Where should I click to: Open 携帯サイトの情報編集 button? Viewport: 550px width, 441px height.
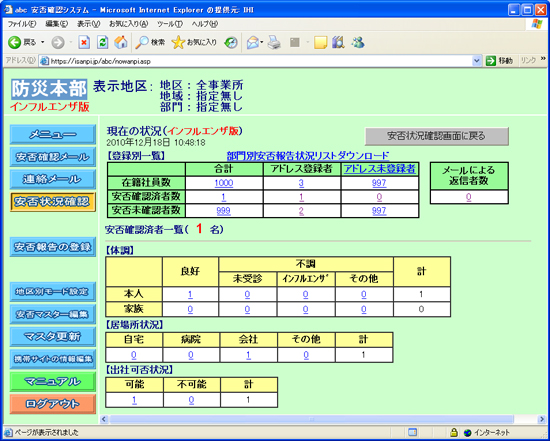53,359
